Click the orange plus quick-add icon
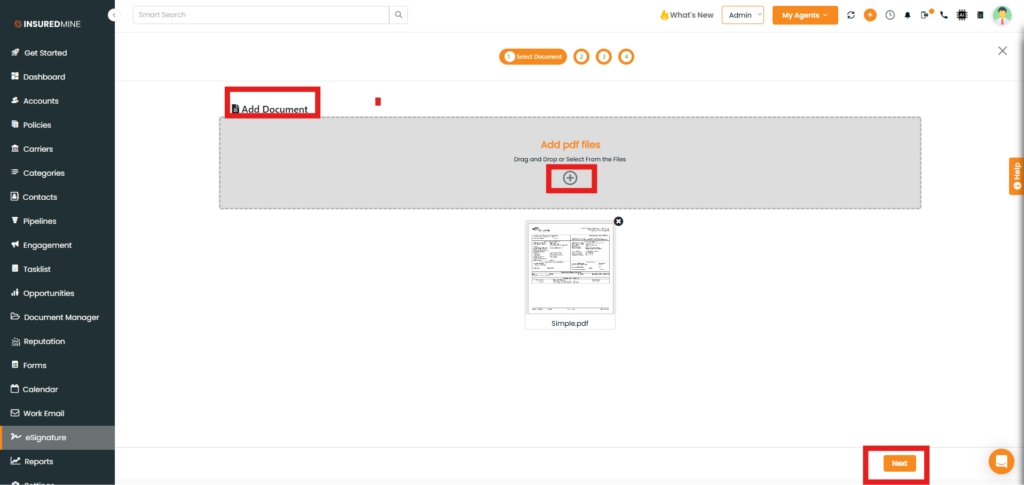Viewport: 1024px width, 485px height. (870, 15)
